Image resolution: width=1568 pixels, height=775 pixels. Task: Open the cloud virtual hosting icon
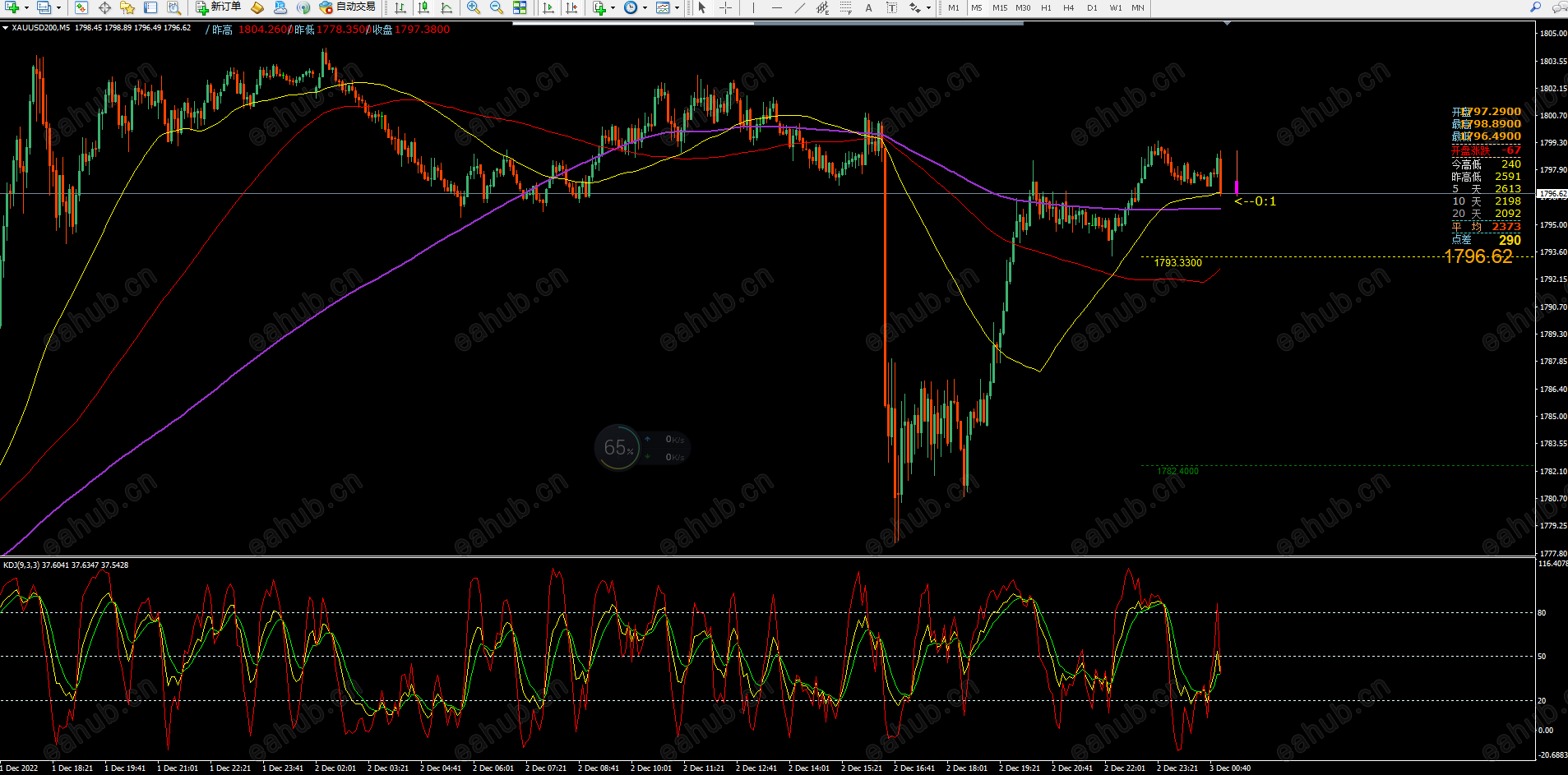[280, 7]
